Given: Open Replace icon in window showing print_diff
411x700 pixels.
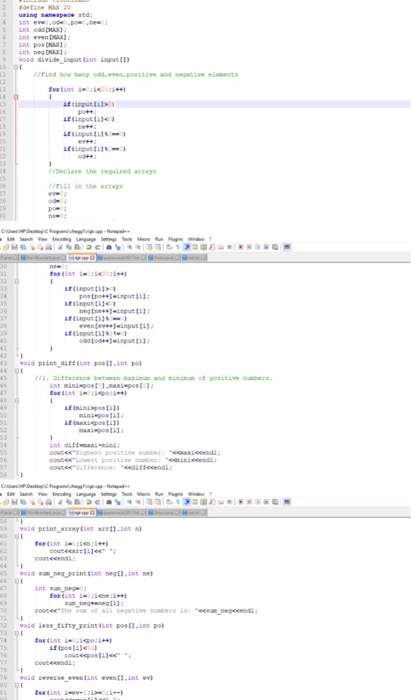Looking at the screenshot, I should pyautogui.click(x=118, y=247).
